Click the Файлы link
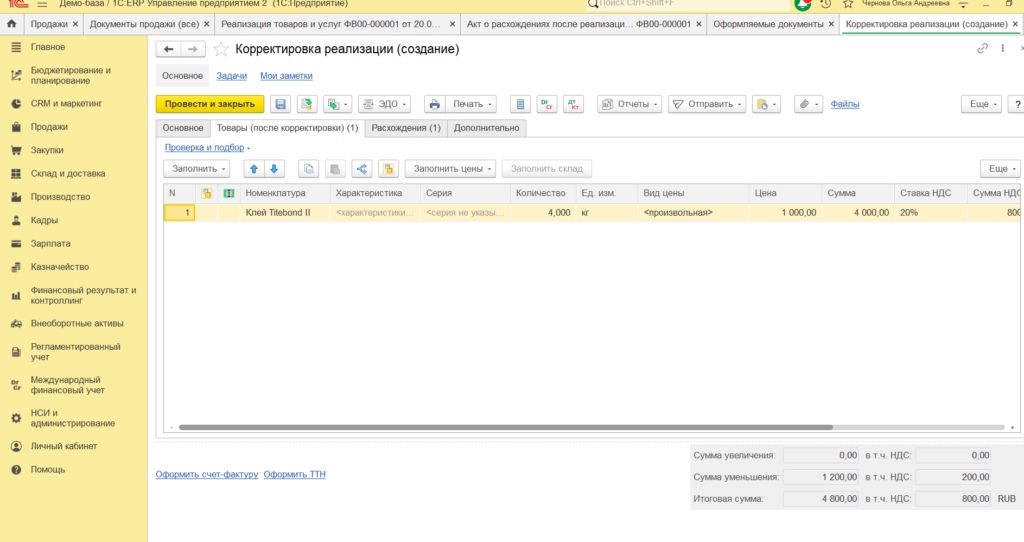The image size is (1024, 542). pos(844,104)
